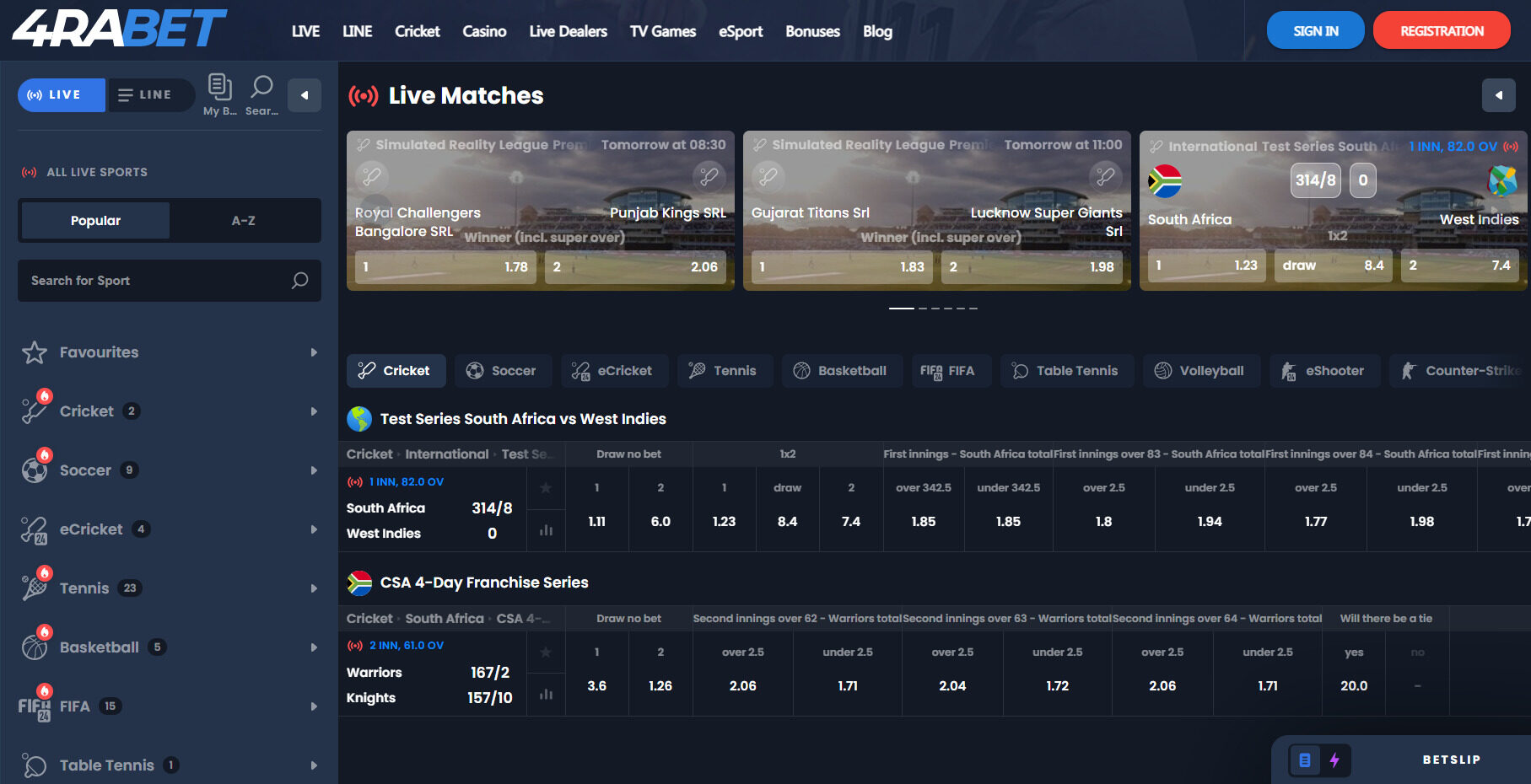Image resolution: width=1531 pixels, height=784 pixels.
Task: Select the Popular sports sorting
Action: click(95, 220)
